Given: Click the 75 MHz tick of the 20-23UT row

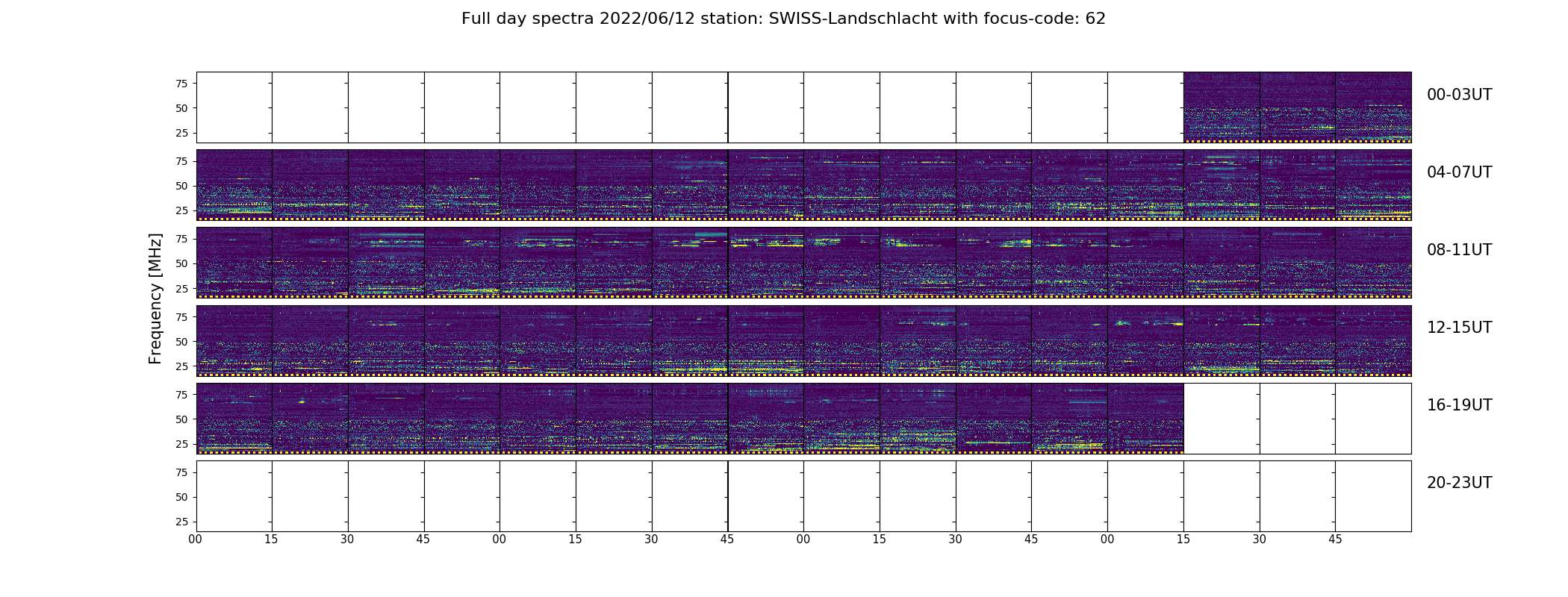Looking at the screenshot, I should 181,472.
